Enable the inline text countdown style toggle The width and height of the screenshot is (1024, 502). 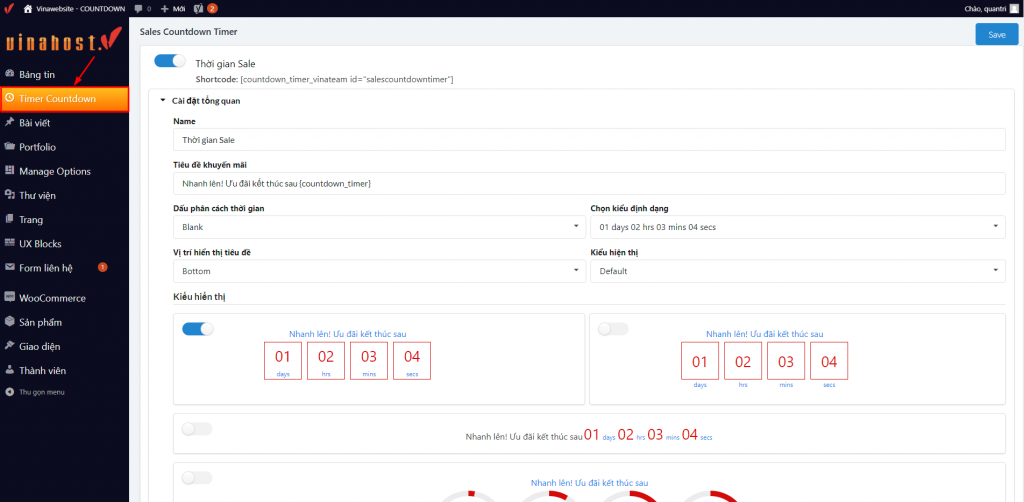point(197,429)
